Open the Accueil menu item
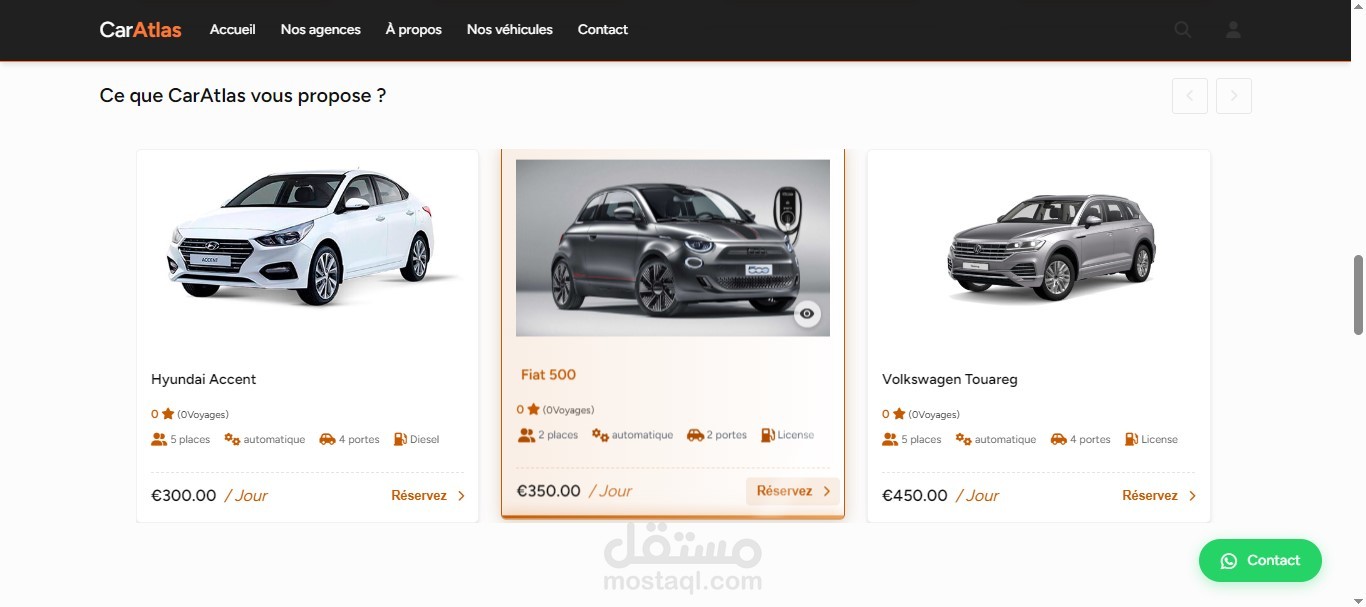 [233, 30]
